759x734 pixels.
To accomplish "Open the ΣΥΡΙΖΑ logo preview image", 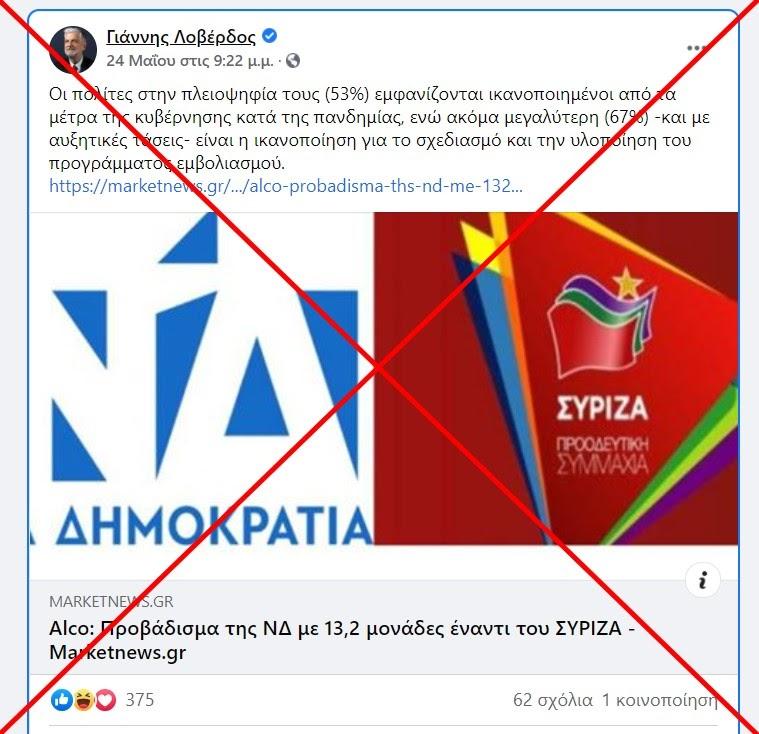I will (556, 379).
